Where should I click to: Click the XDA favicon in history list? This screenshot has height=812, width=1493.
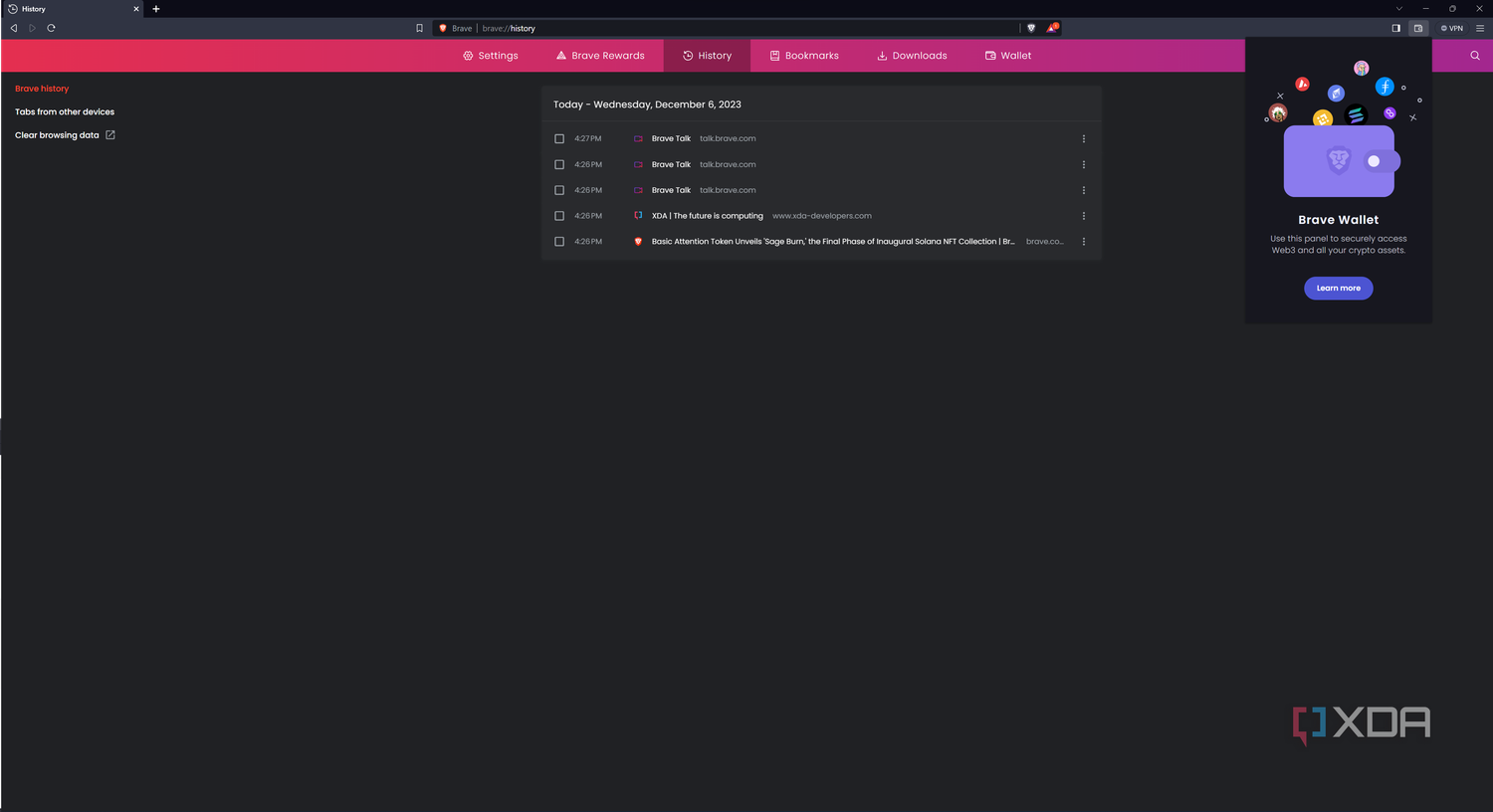click(638, 216)
